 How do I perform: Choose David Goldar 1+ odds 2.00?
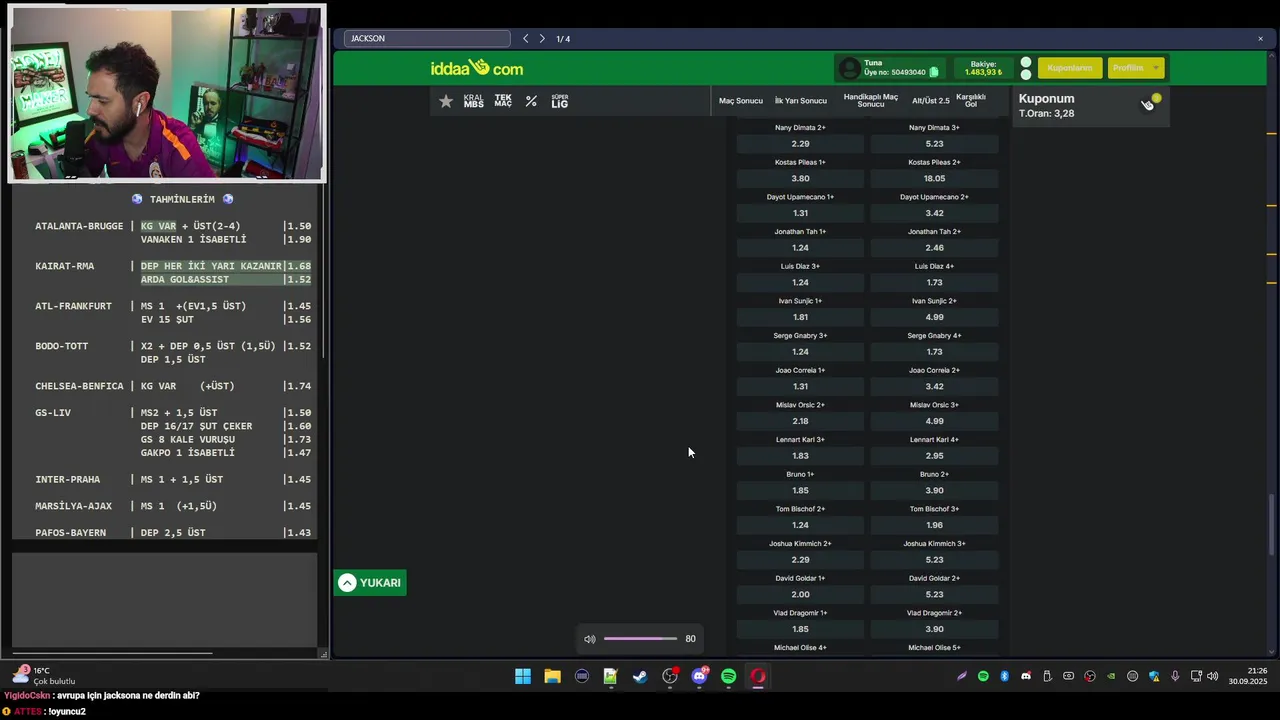pos(800,595)
